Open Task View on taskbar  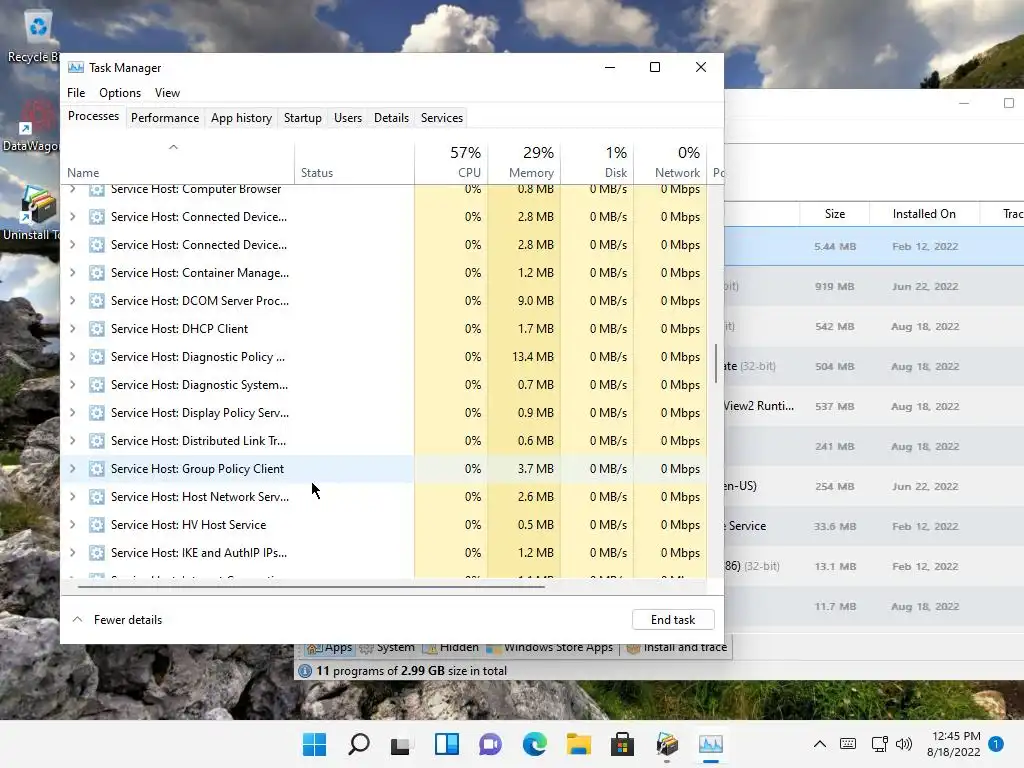pos(401,744)
